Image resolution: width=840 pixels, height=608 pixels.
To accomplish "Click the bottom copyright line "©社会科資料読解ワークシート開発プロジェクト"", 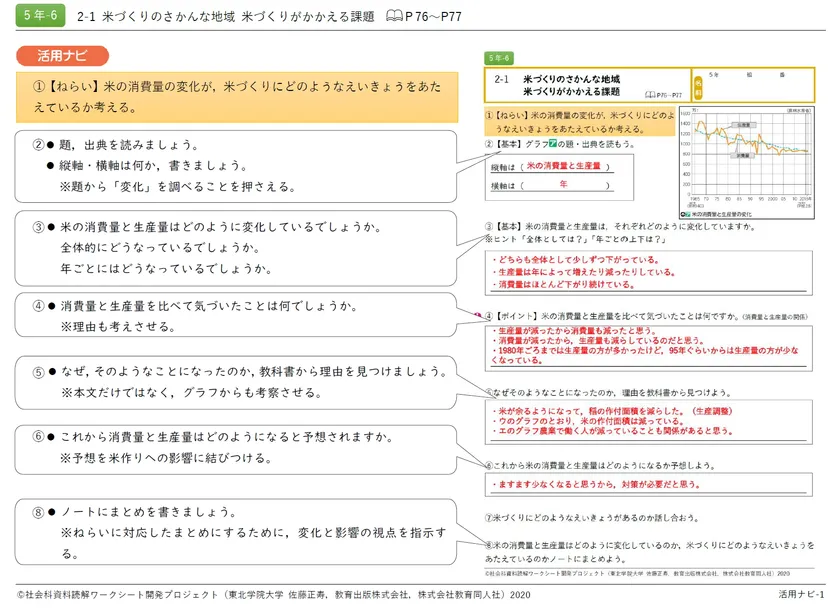I will (273, 595).
